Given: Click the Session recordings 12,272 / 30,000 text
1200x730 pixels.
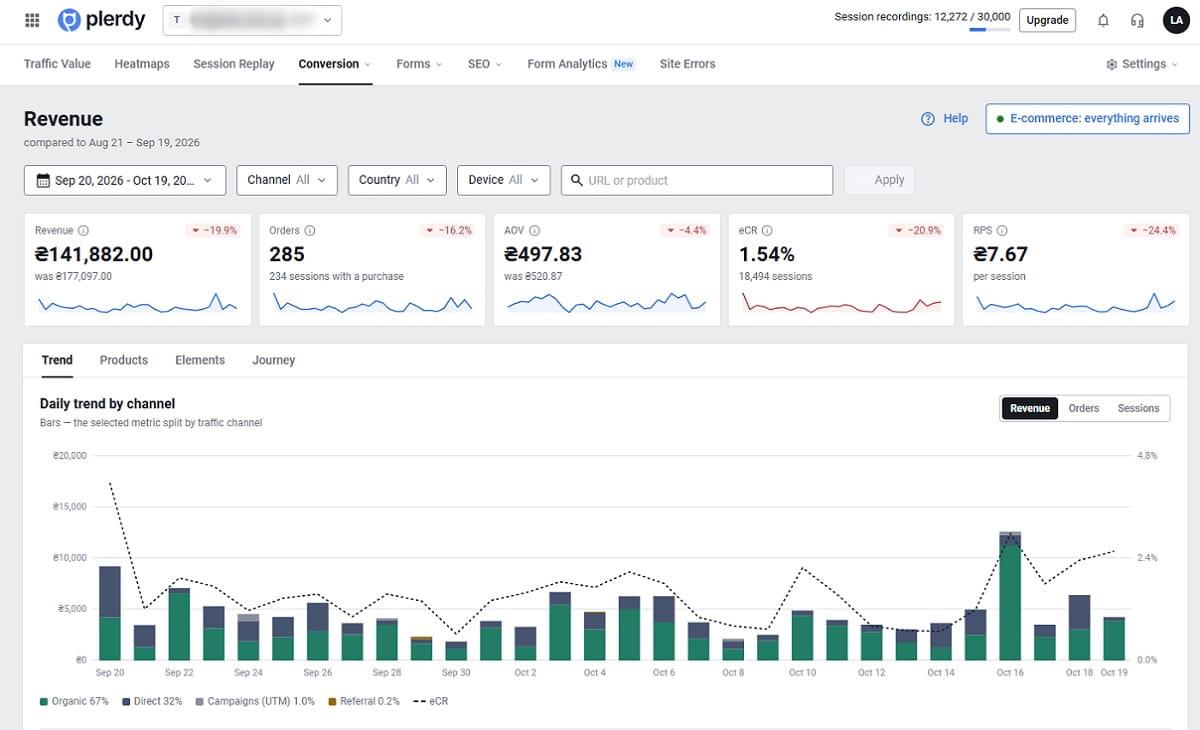Looking at the screenshot, I should (x=922, y=17).
